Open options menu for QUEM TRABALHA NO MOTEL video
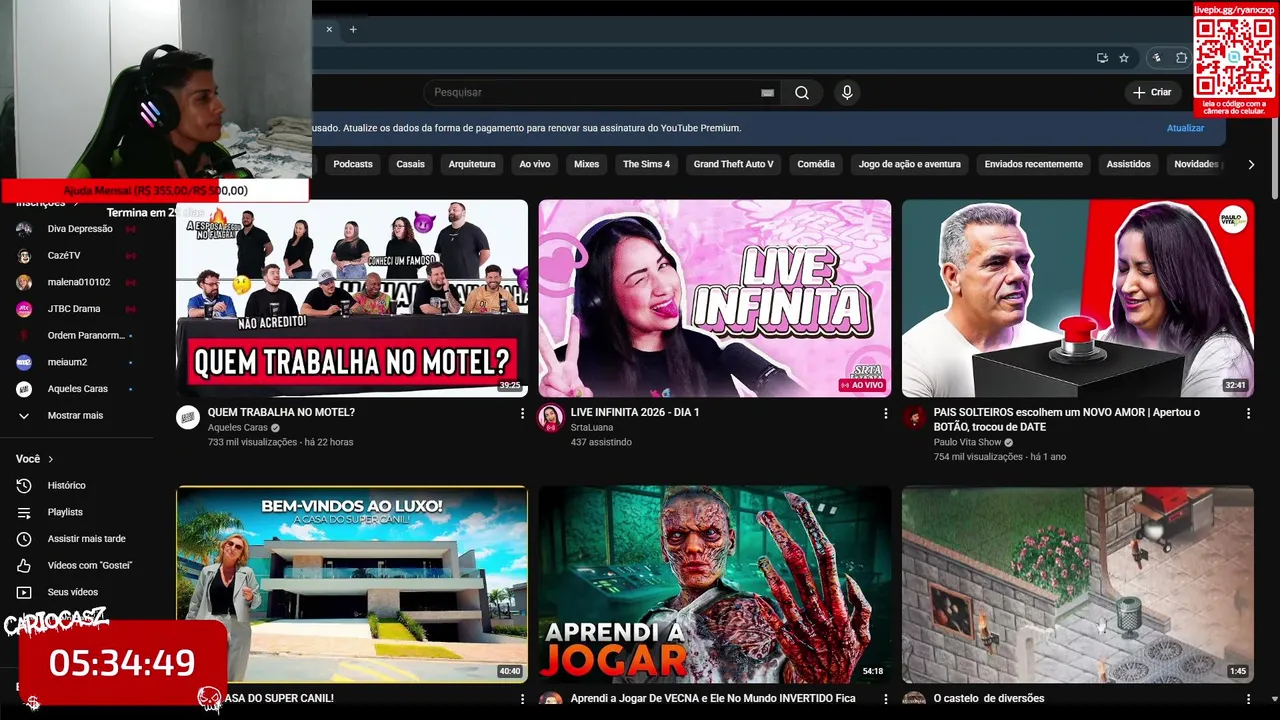The height and width of the screenshot is (720, 1280). pos(522,413)
